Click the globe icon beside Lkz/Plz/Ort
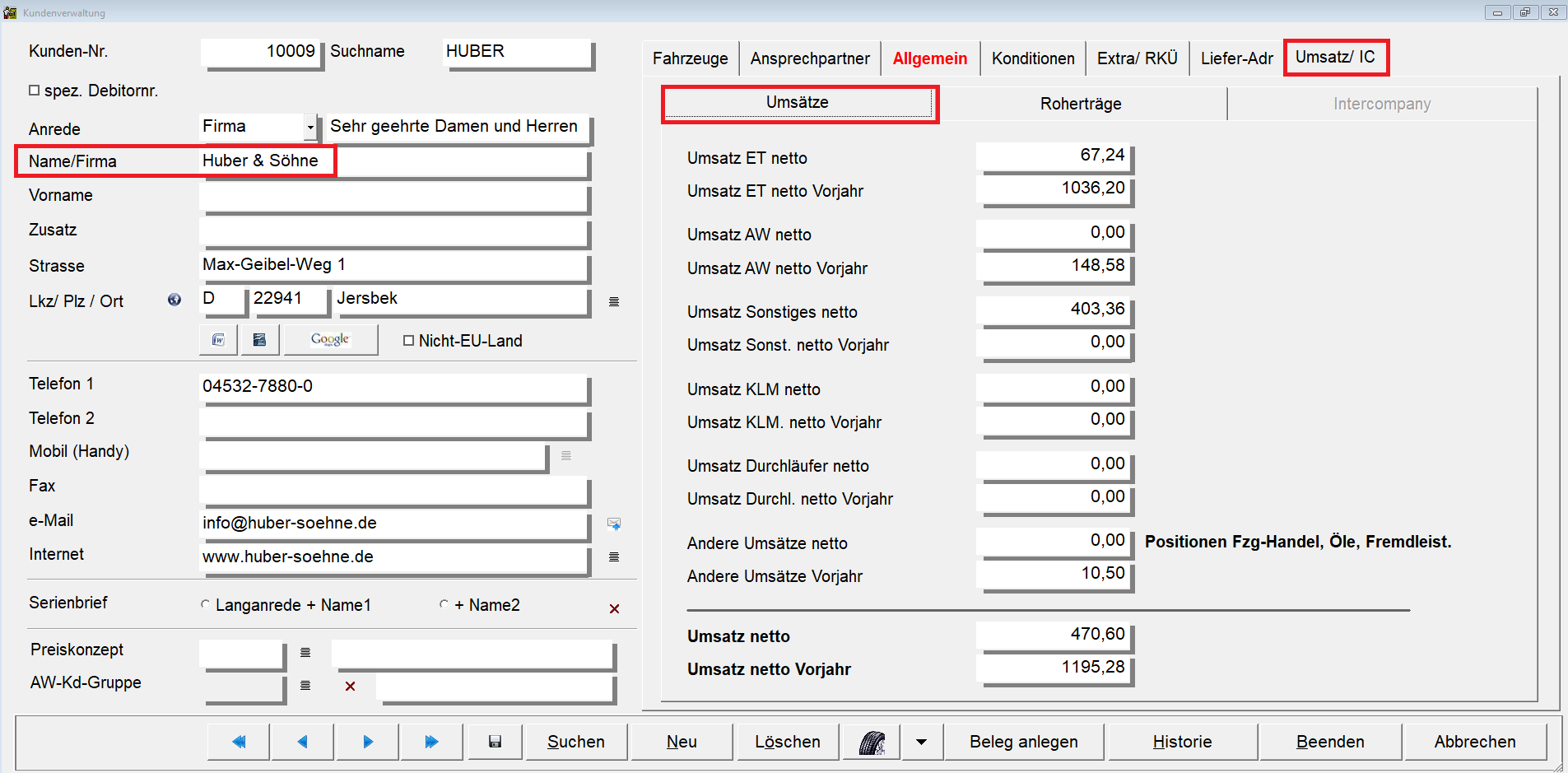Image resolution: width=1568 pixels, height=773 pixels. (x=174, y=300)
